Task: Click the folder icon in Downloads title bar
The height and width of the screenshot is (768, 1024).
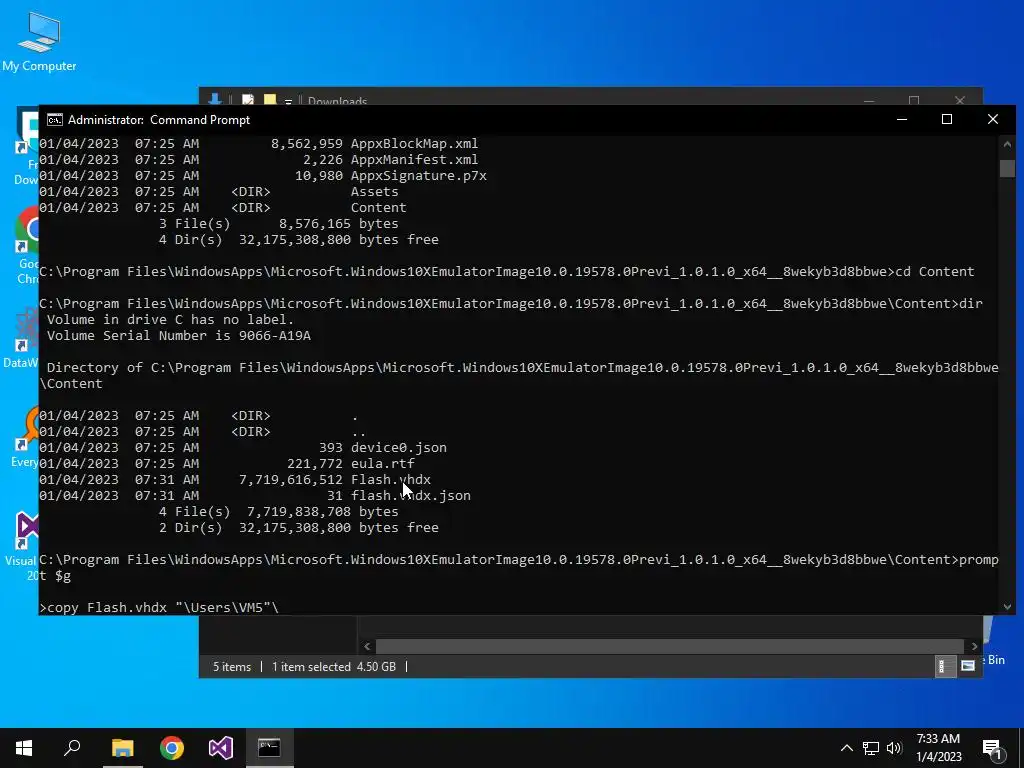Action: (270, 99)
